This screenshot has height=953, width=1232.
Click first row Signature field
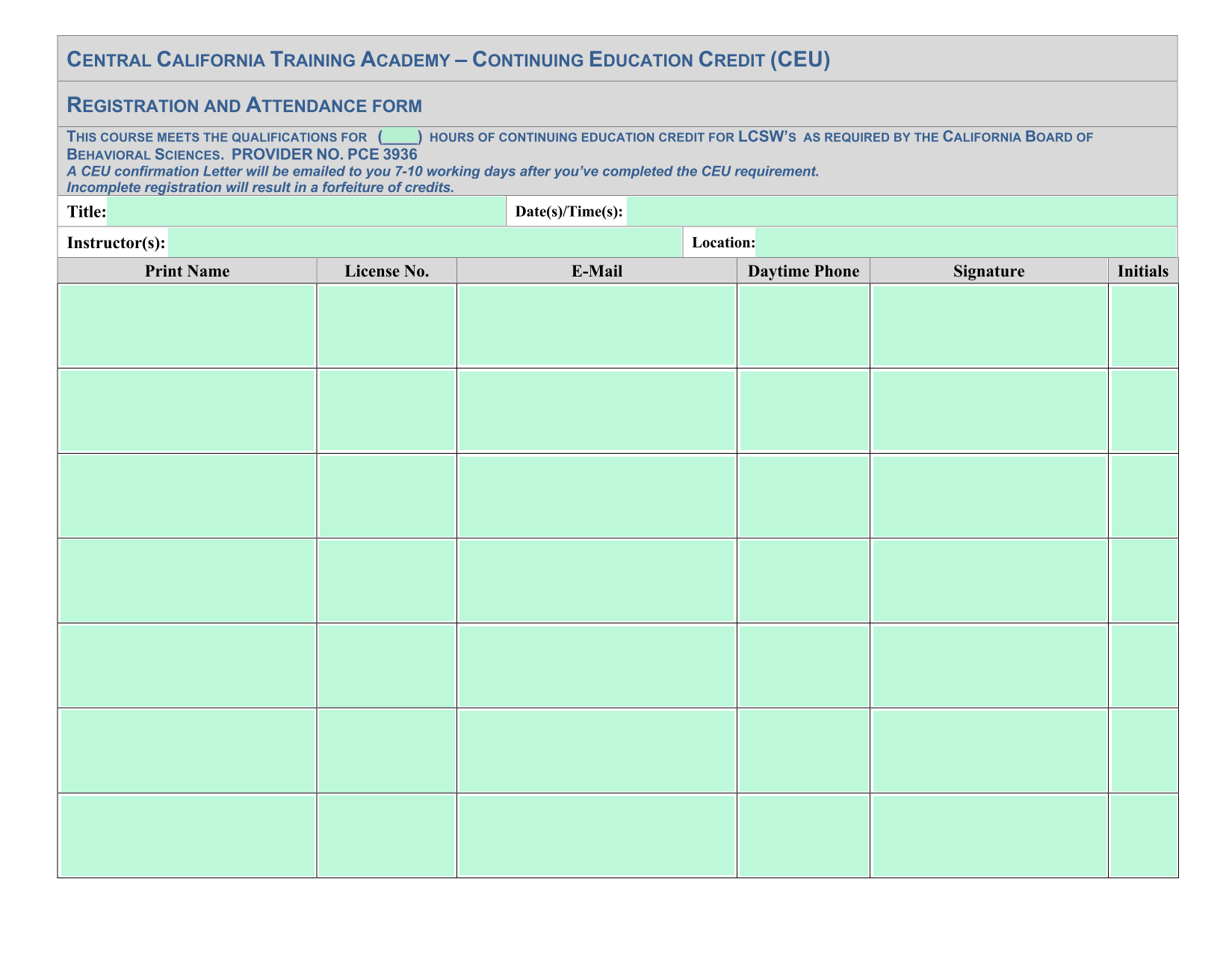point(989,326)
